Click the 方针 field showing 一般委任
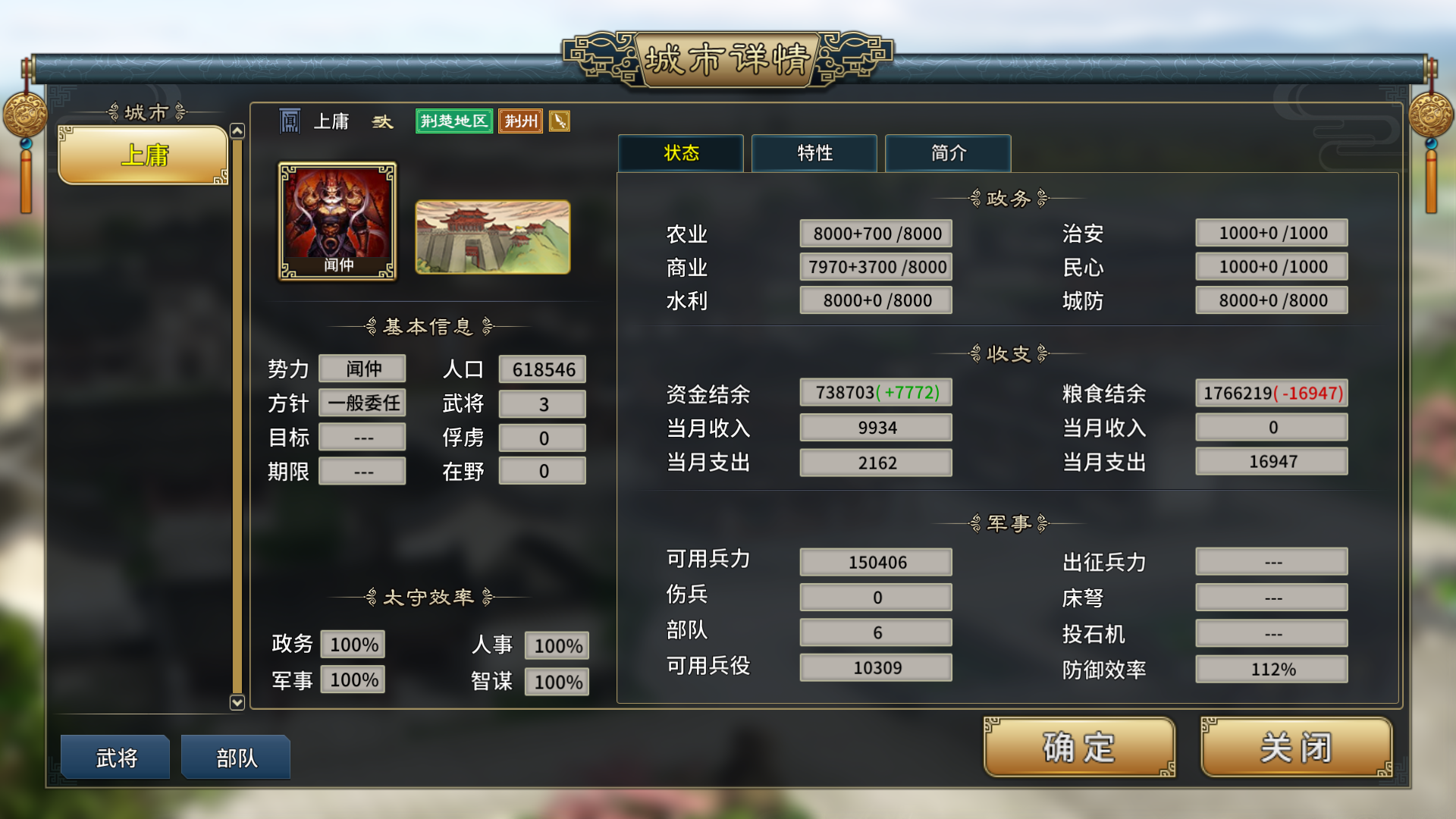 pyautogui.click(x=362, y=403)
